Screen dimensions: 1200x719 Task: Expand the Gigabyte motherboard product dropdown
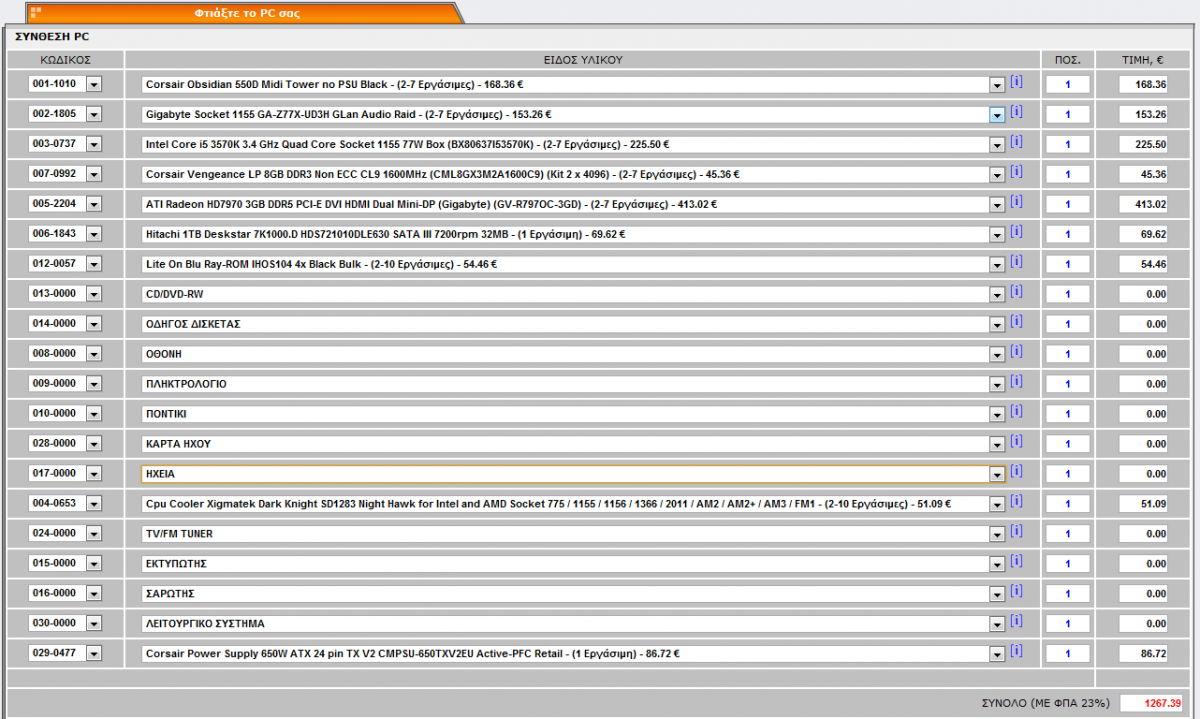tap(997, 115)
